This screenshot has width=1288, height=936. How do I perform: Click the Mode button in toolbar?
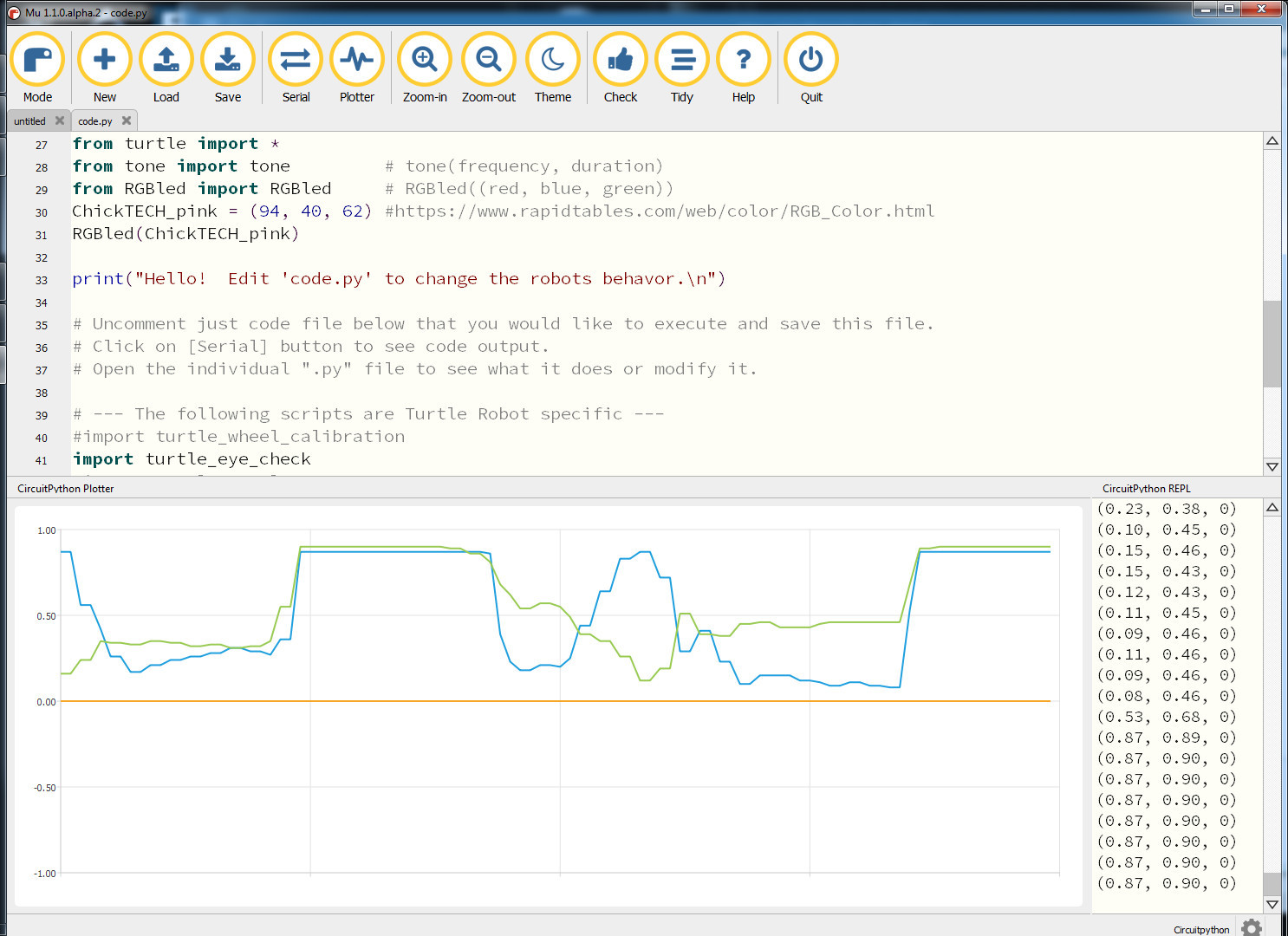pyautogui.click(x=37, y=60)
